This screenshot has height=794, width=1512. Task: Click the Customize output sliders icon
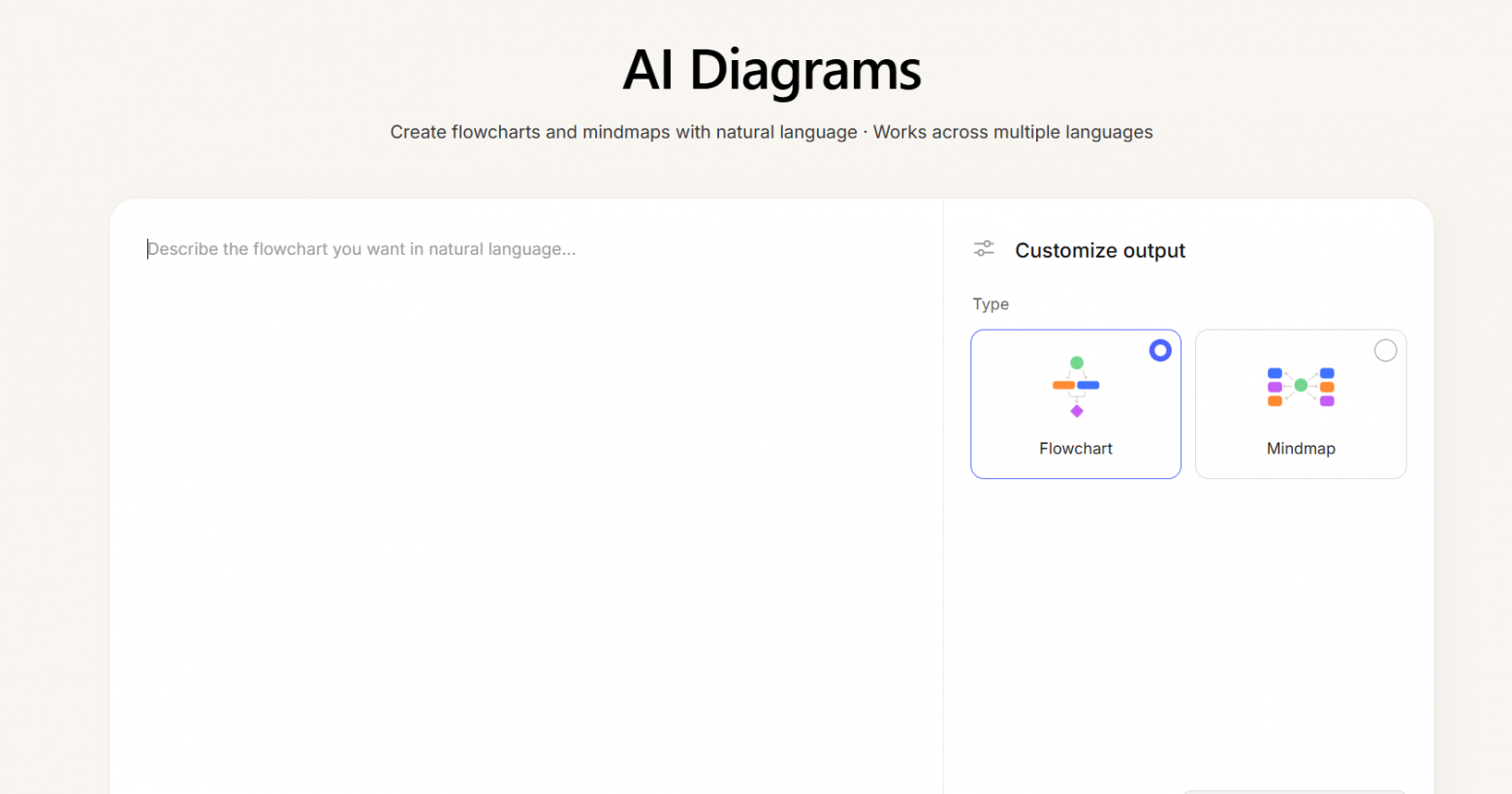tap(984, 249)
